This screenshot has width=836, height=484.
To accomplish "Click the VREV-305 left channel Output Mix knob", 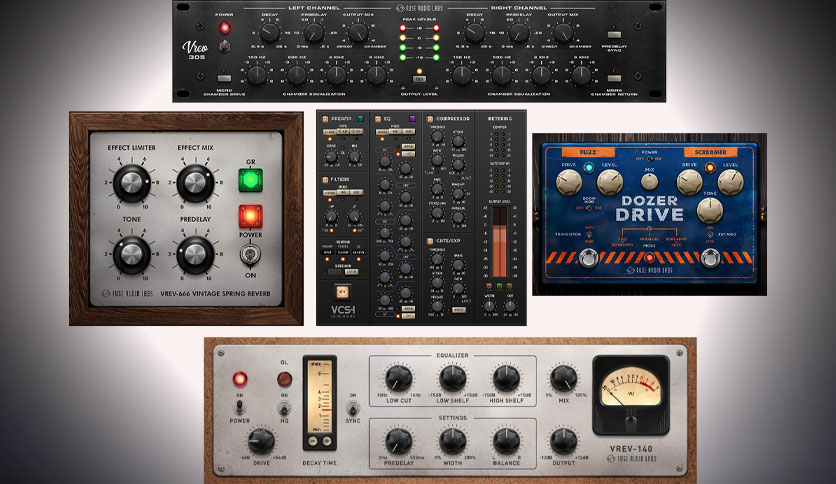I will [358, 33].
